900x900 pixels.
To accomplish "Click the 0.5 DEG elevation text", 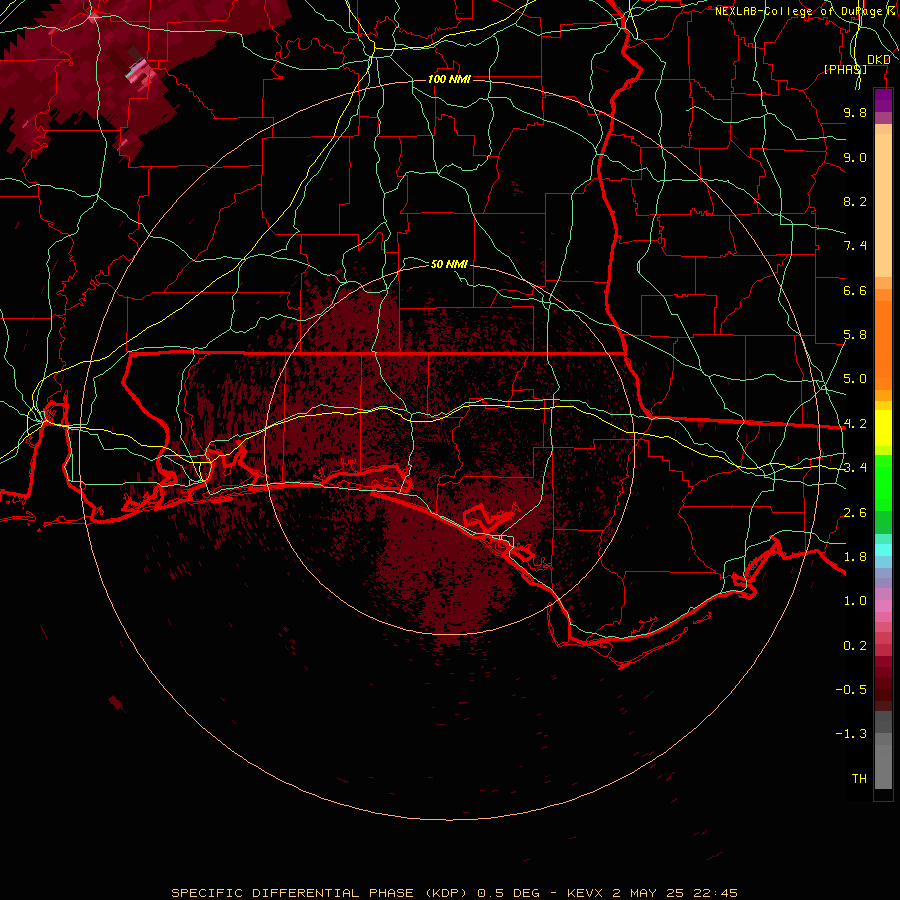I will (x=509, y=893).
